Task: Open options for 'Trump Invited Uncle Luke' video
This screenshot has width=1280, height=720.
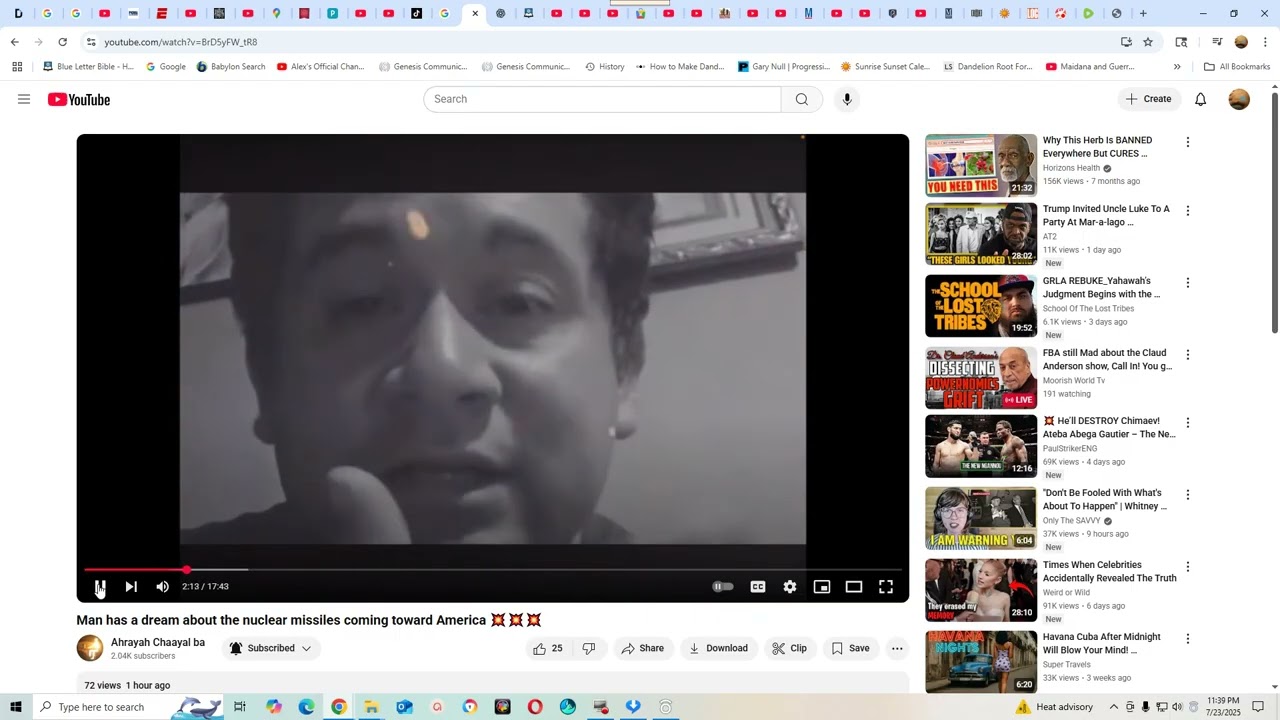Action: point(1188,211)
